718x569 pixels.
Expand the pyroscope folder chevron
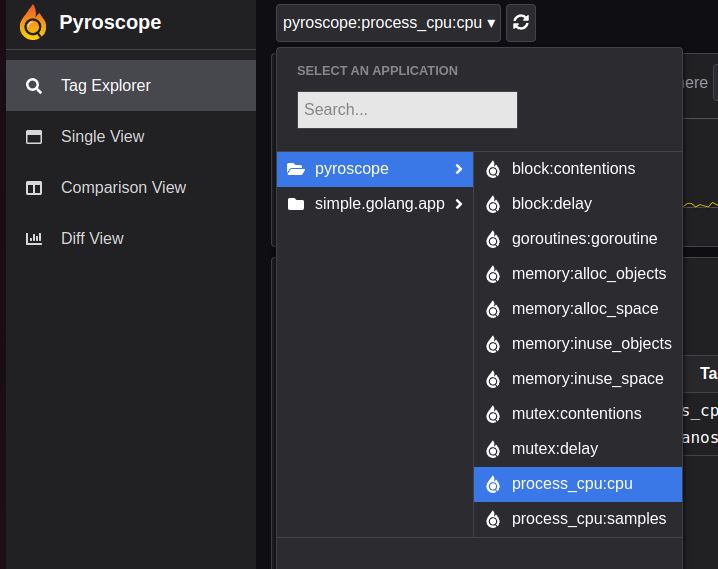click(x=458, y=169)
